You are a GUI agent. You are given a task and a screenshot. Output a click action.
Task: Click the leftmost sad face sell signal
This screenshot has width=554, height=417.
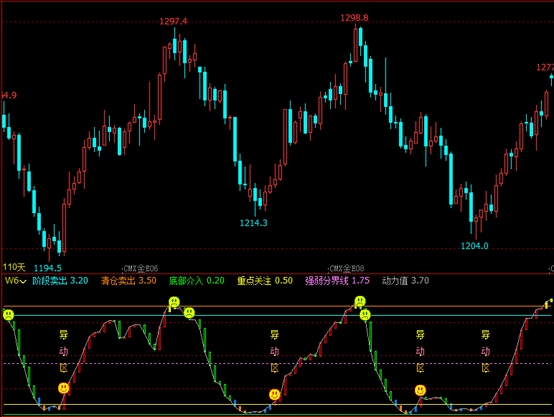[8, 315]
